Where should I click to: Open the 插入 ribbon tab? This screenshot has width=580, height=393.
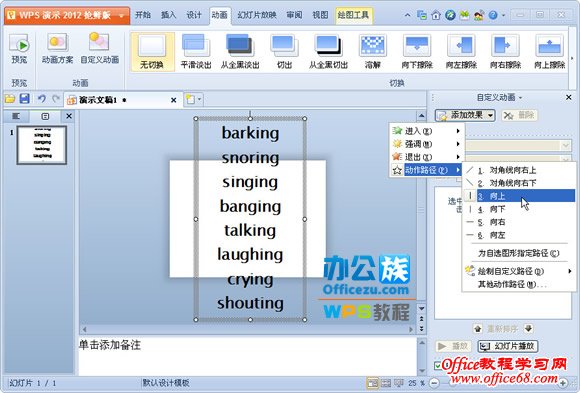(x=168, y=15)
